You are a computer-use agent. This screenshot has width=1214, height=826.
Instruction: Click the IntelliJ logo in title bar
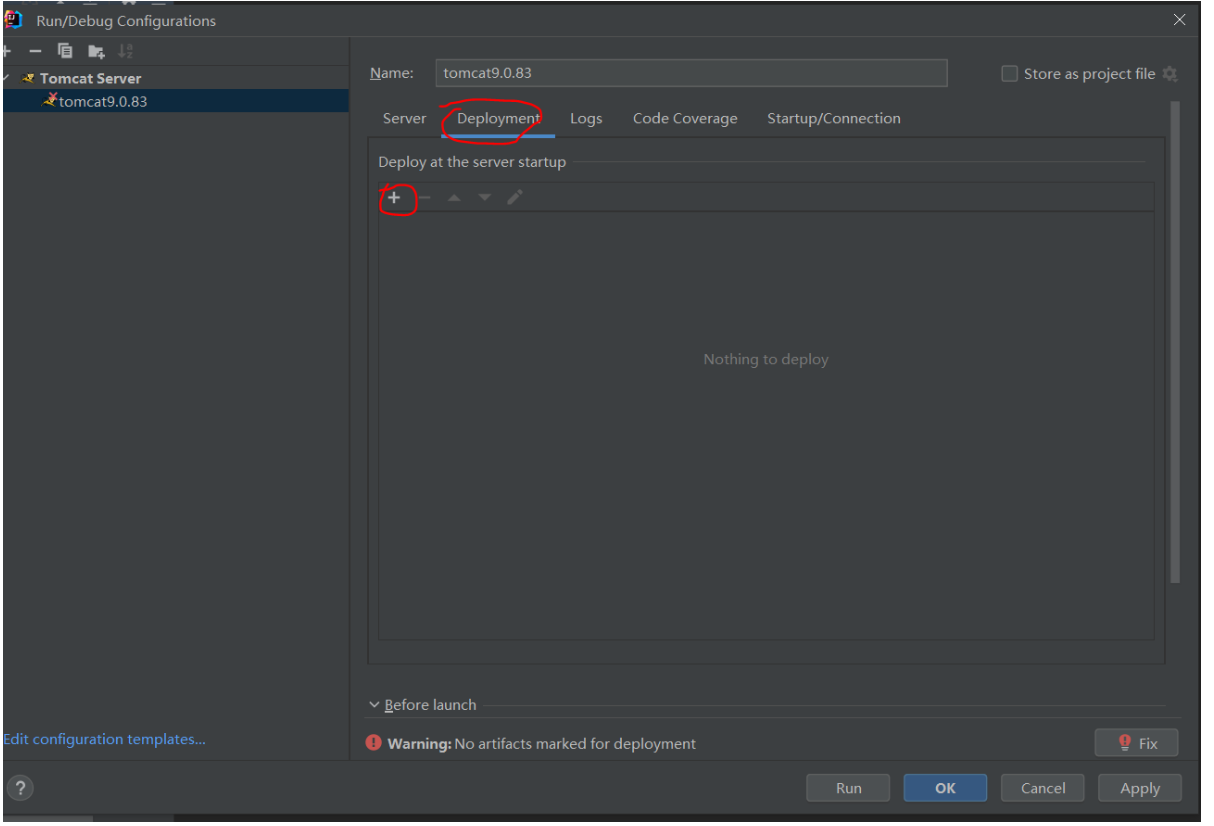(x=14, y=20)
